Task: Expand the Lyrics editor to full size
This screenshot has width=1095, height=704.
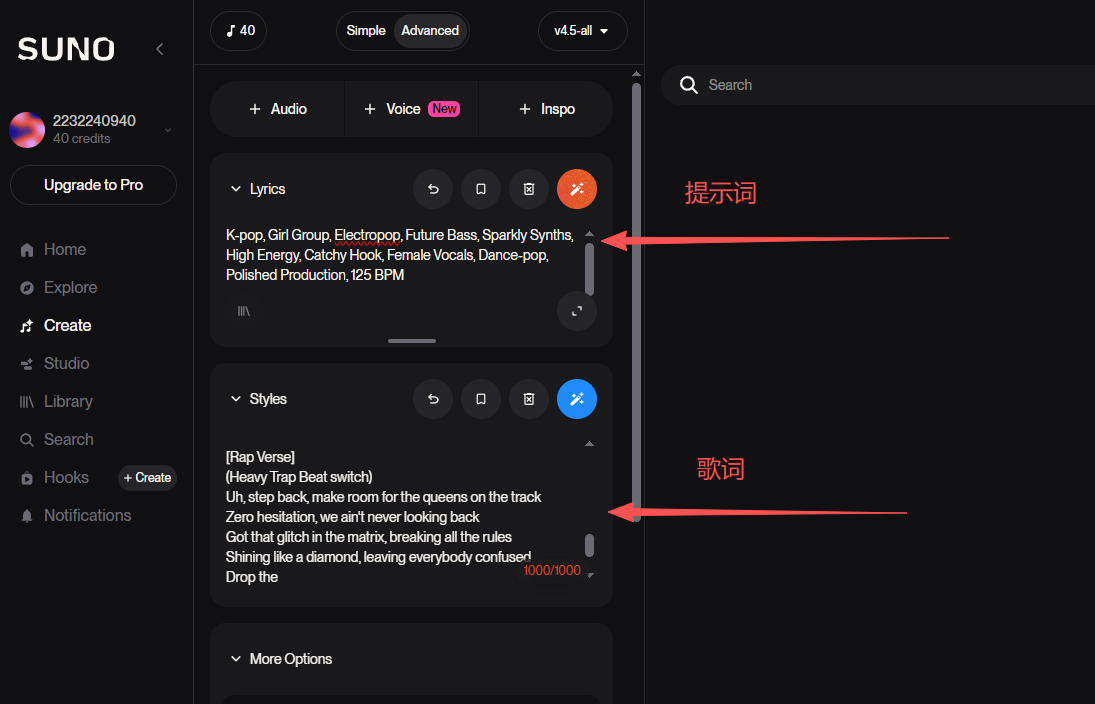Action: 576,311
